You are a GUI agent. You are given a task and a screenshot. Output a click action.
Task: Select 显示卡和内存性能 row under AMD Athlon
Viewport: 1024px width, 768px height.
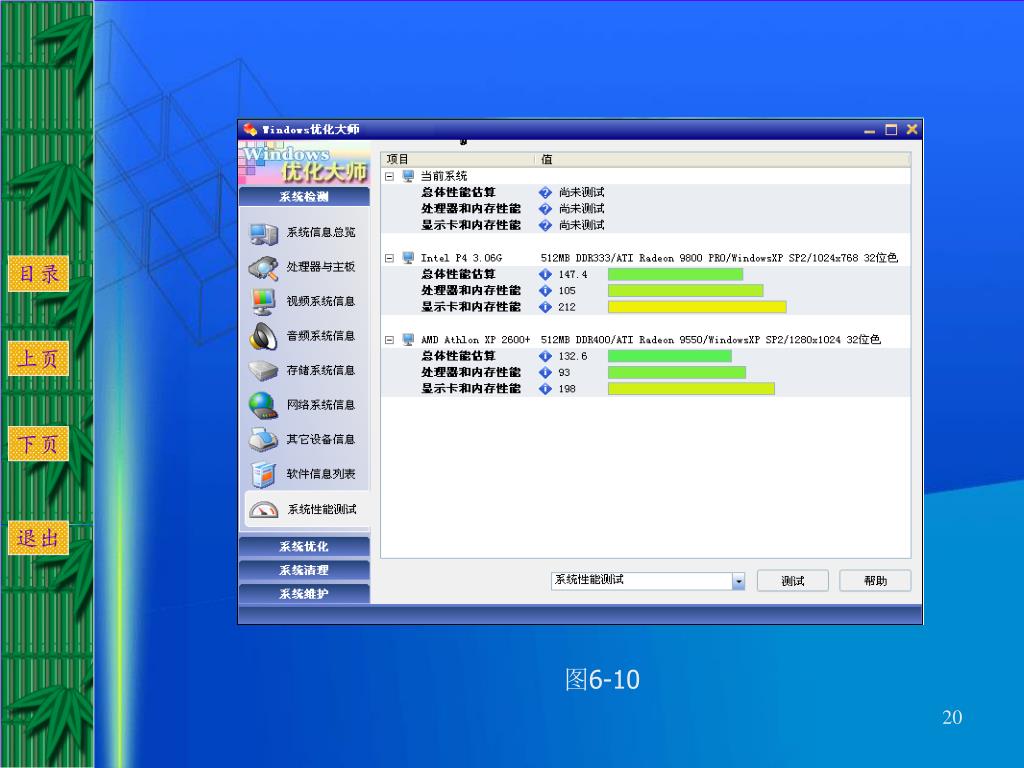pos(645,389)
